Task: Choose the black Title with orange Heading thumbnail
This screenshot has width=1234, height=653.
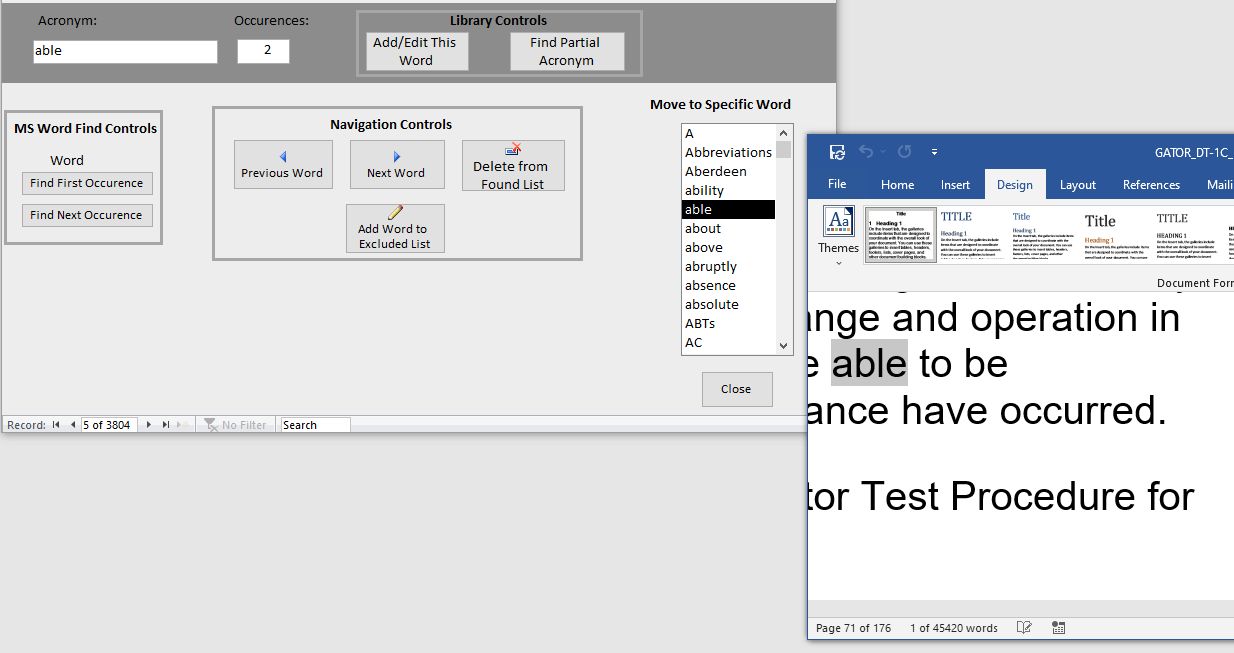Action: (1116, 235)
